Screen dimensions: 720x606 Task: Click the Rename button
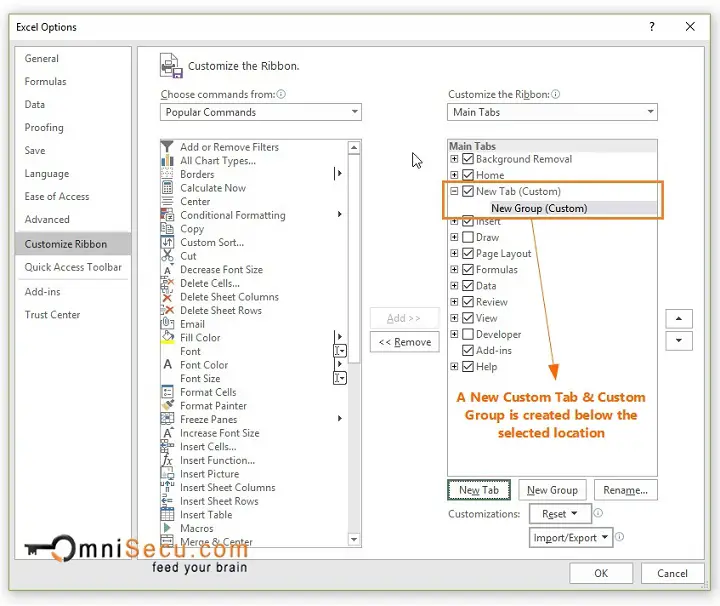(625, 490)
